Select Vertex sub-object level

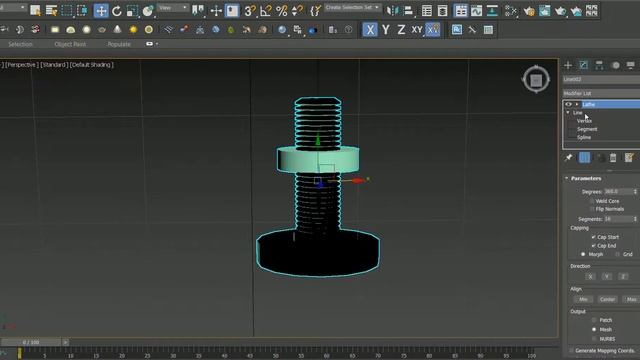point(584,121)
